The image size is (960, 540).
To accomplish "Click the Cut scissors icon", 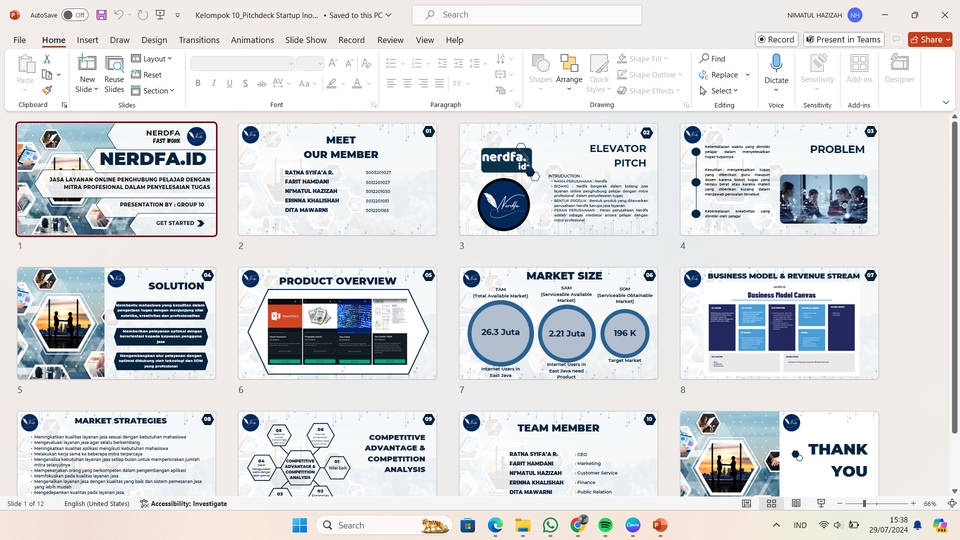I will [x=47, y=59].
